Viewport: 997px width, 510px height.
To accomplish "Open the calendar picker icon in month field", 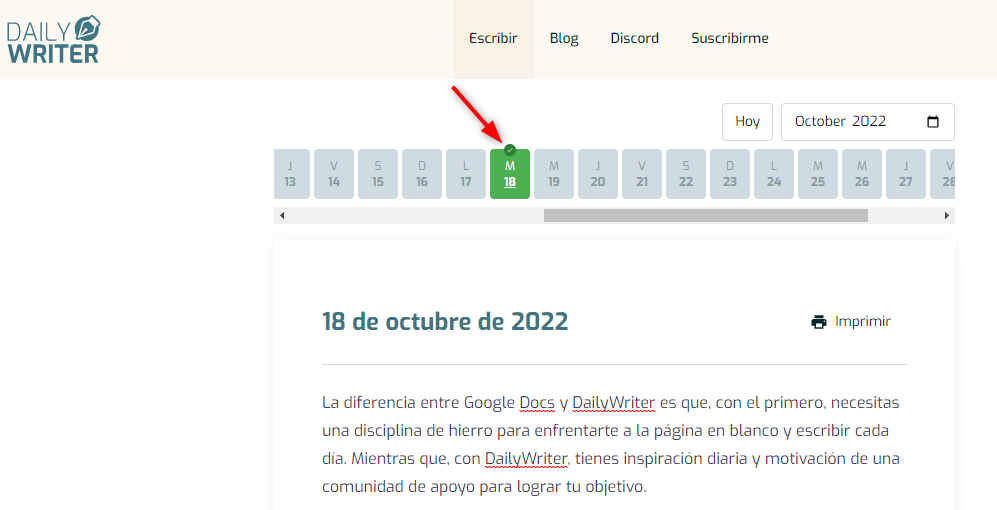I will pyautogui.click(x=933, y=121).
